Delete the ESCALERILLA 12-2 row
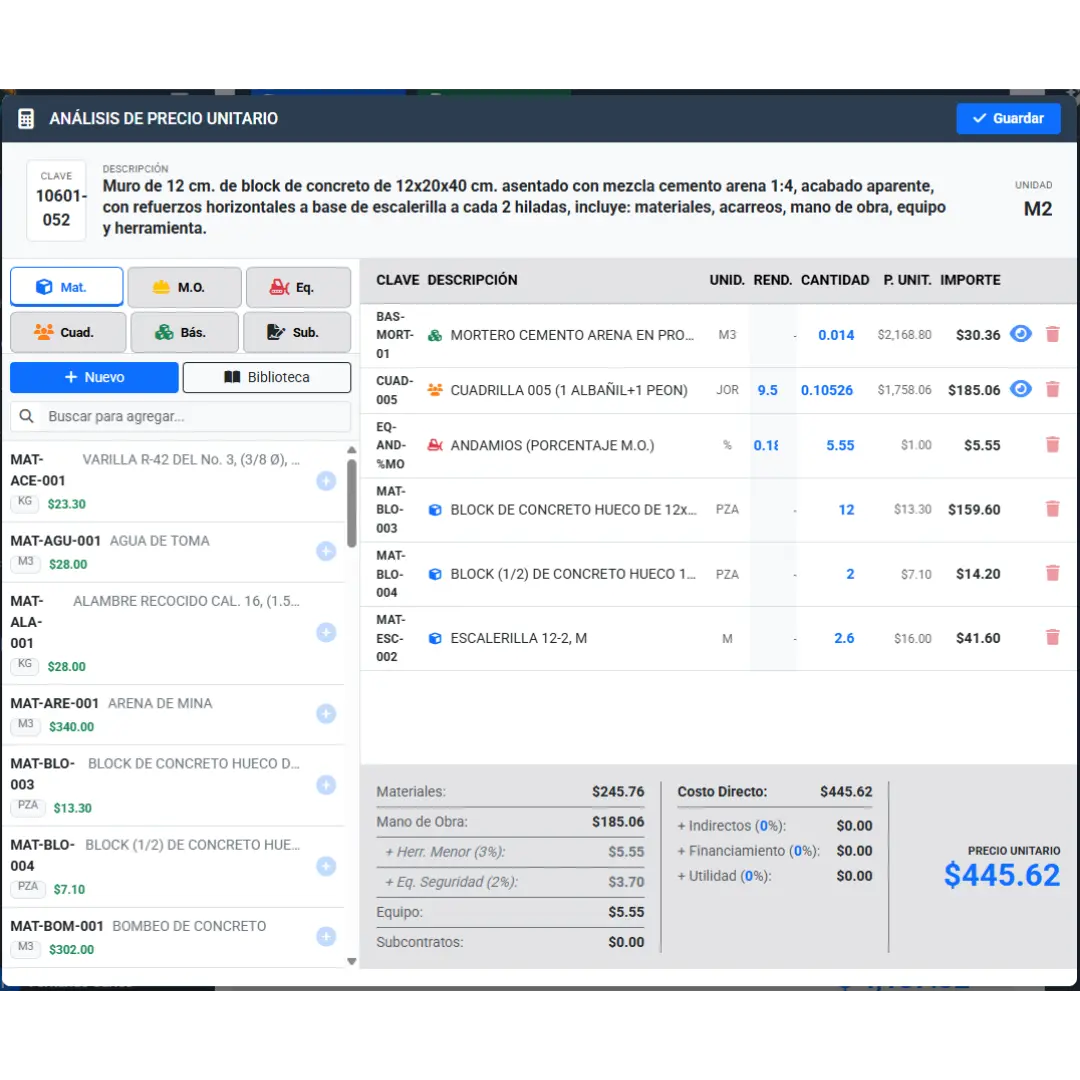 [x=1052, y=638]
